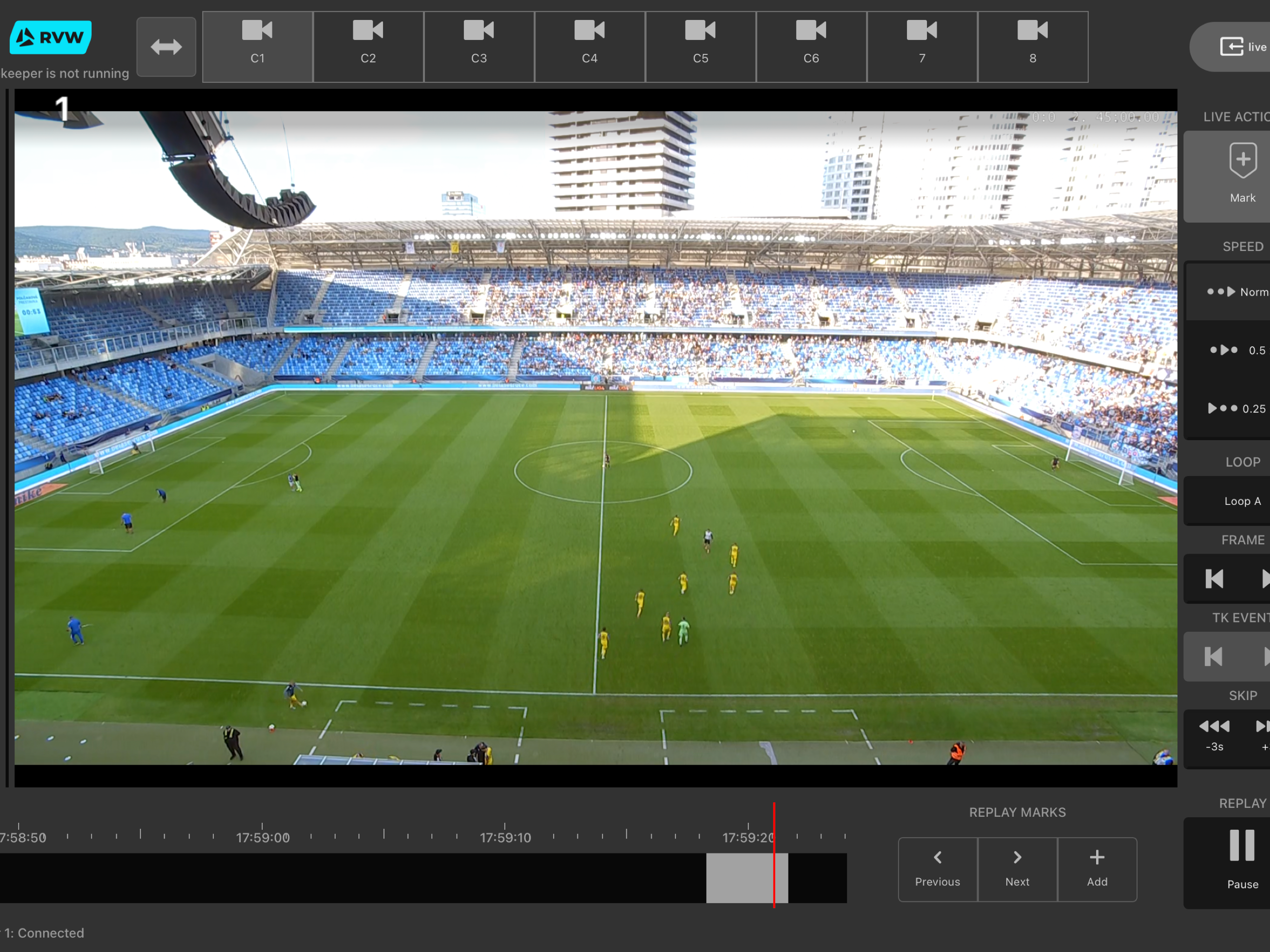1270x952 pixels.
Task: Select camera 8 feed
Action: (x=1033, y=47)
